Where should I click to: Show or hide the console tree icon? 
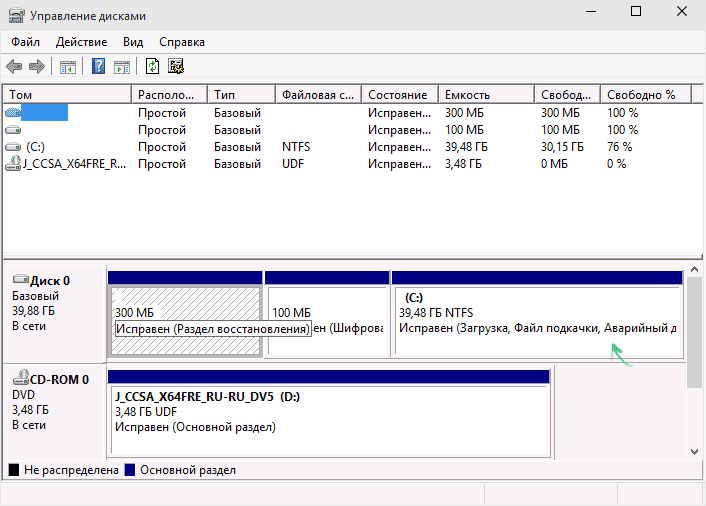[x=68, y=67]
